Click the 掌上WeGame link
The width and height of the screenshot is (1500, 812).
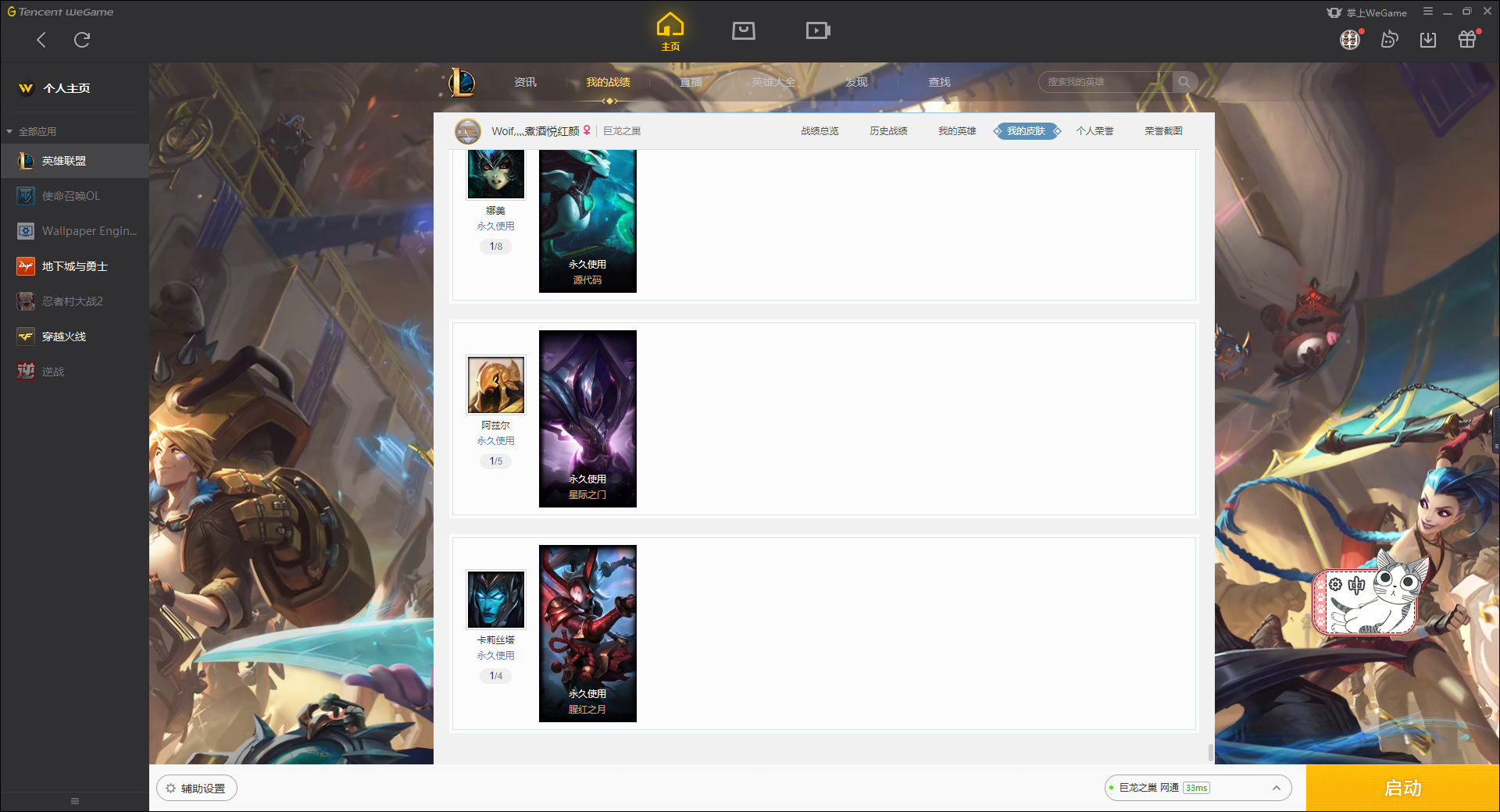click(1367, 12)
